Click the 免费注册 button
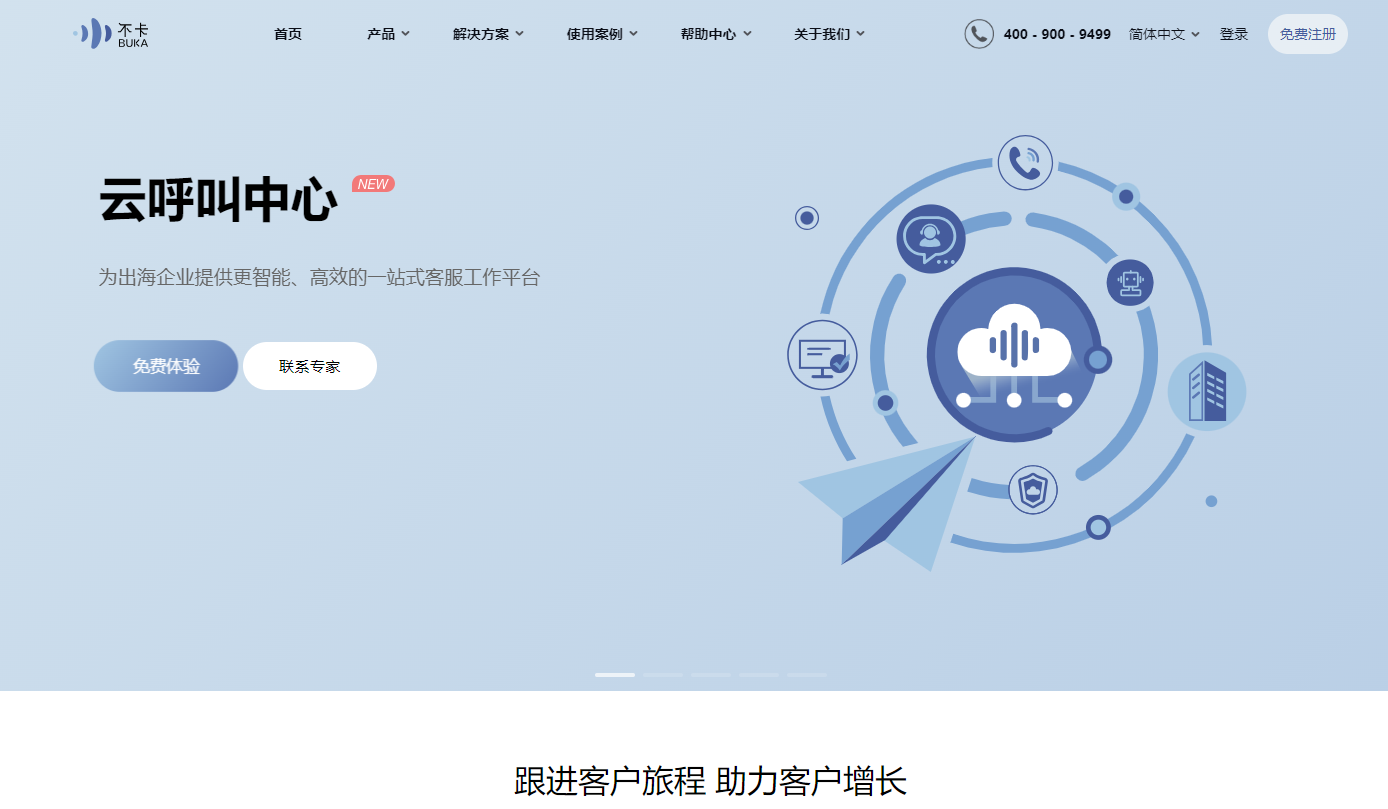 [x=1308, y=34]
